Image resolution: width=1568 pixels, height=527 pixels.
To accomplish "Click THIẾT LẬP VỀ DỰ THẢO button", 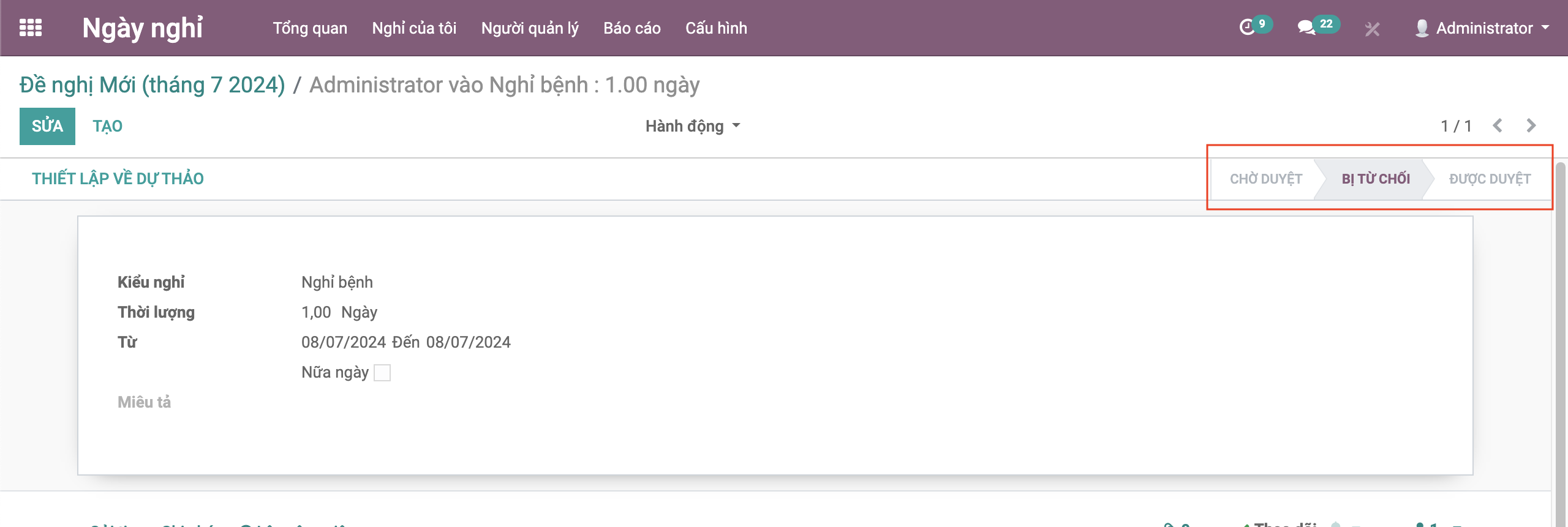I will (118, 179).
